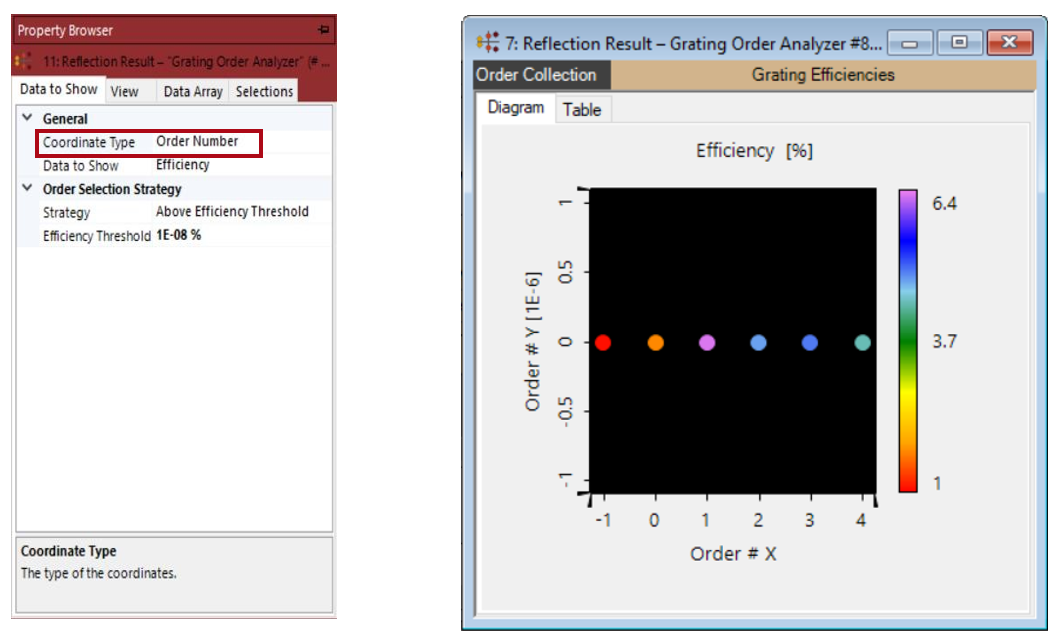The image size is (1060, 643).
Task: Select the Data to Show property label
Action: tap(80, 166)
